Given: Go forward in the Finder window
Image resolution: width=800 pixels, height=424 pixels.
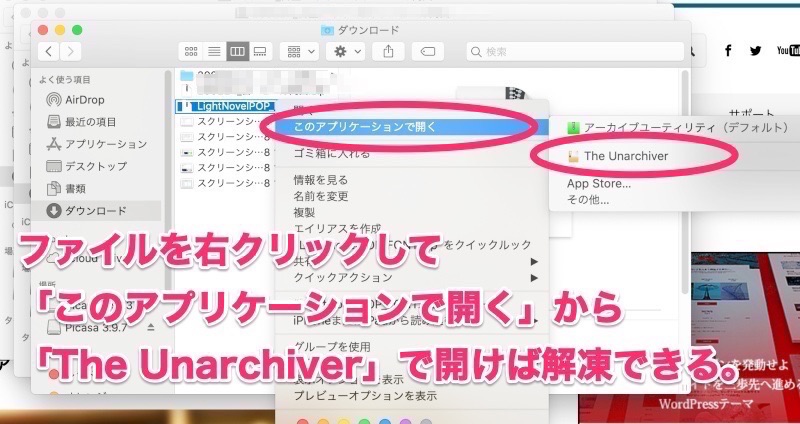Looking at the screenshot, I should [70, 52].
